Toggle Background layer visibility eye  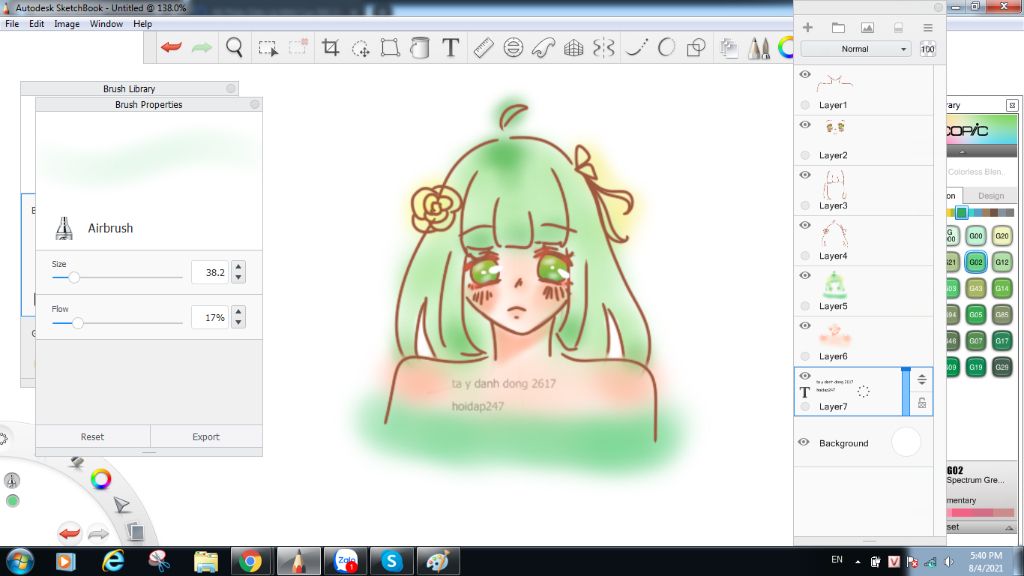804,442
